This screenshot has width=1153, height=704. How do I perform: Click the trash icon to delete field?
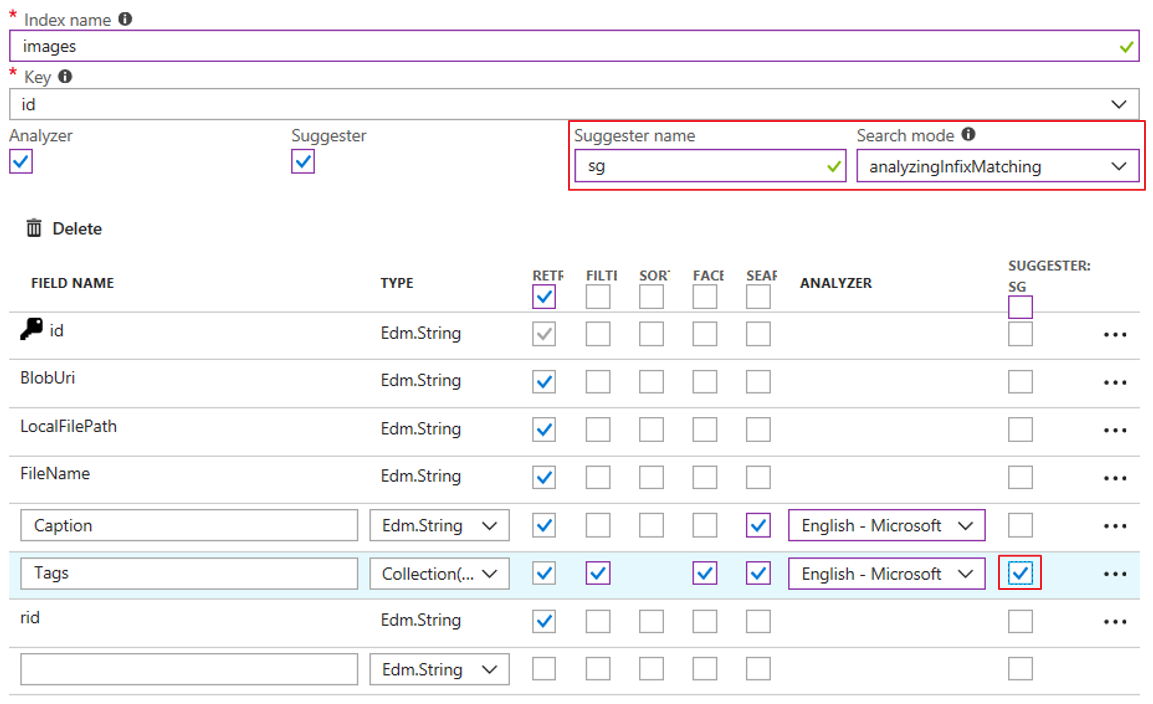34,228
